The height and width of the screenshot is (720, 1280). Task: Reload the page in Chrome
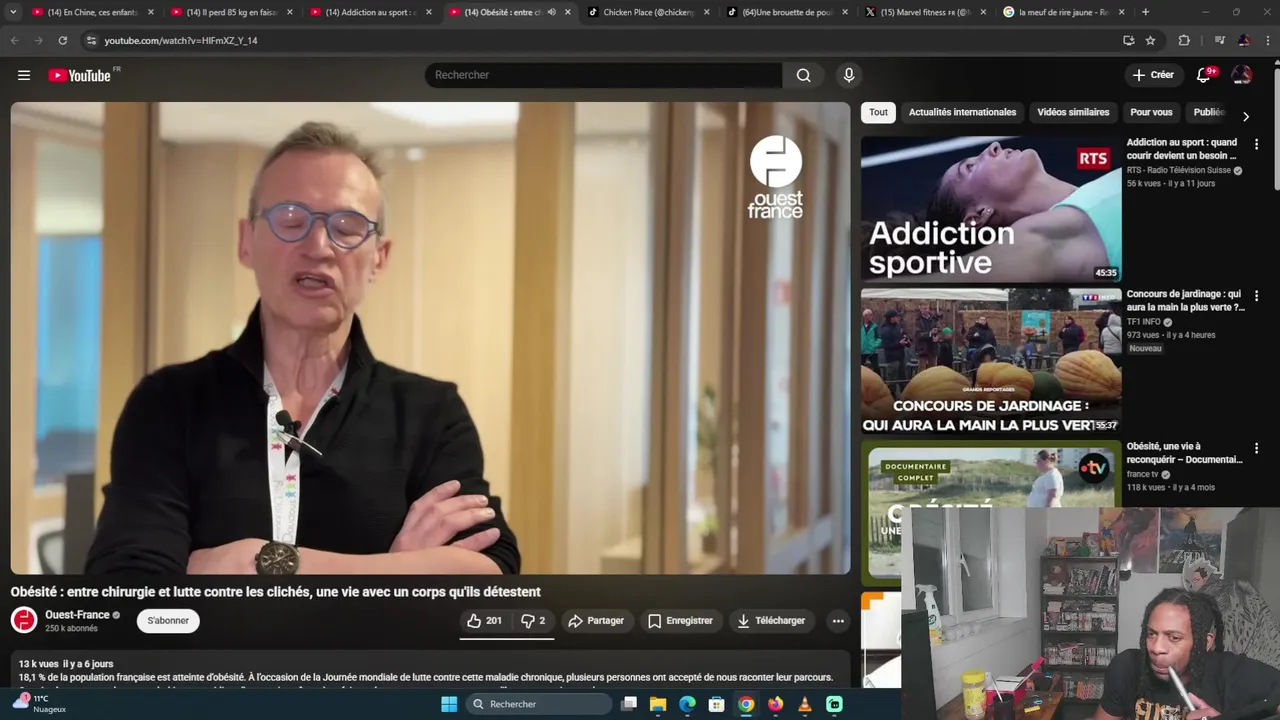[x=62, y=40]
